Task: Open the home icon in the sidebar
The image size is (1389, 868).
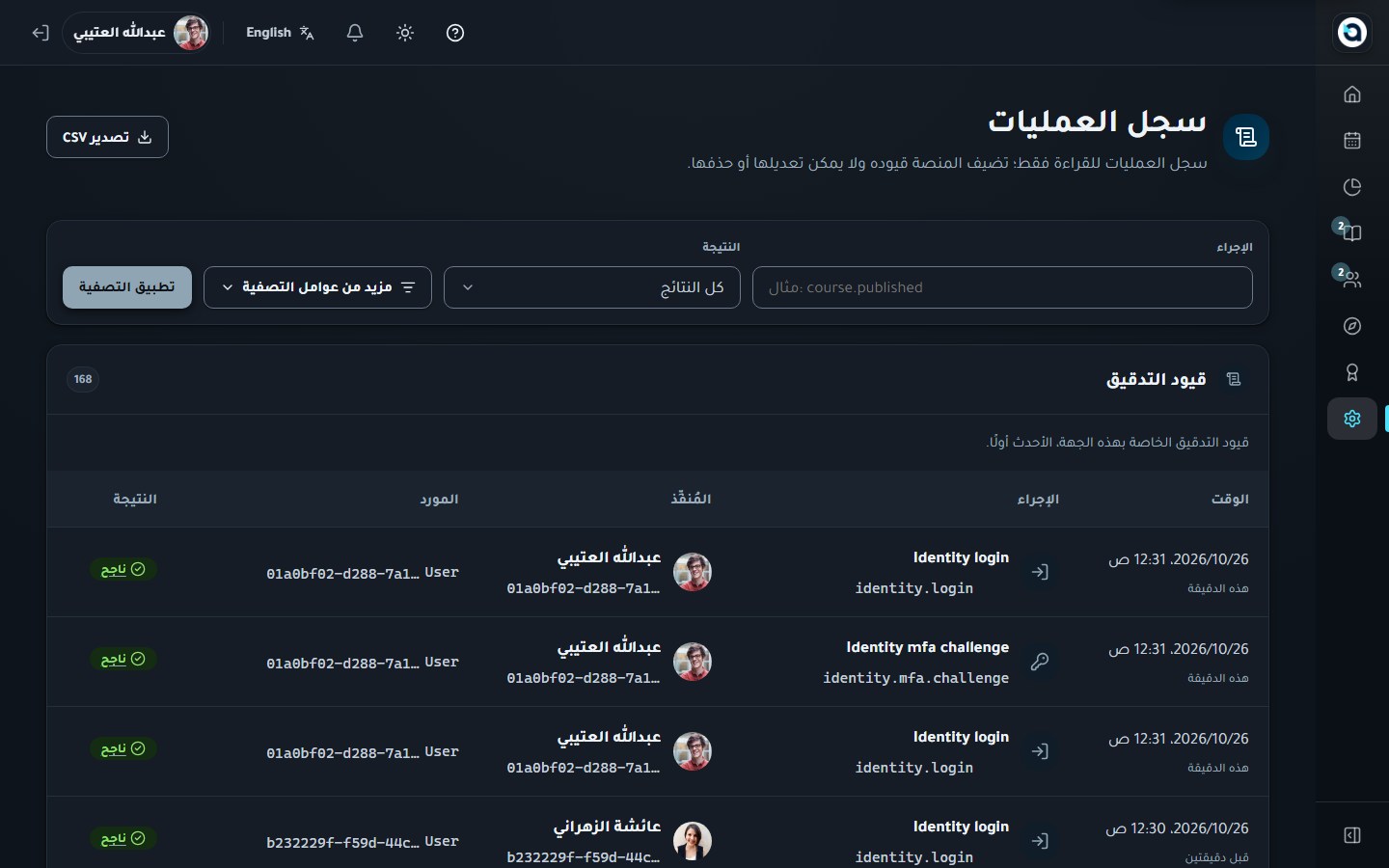Action: click(x=1352, y=95)
